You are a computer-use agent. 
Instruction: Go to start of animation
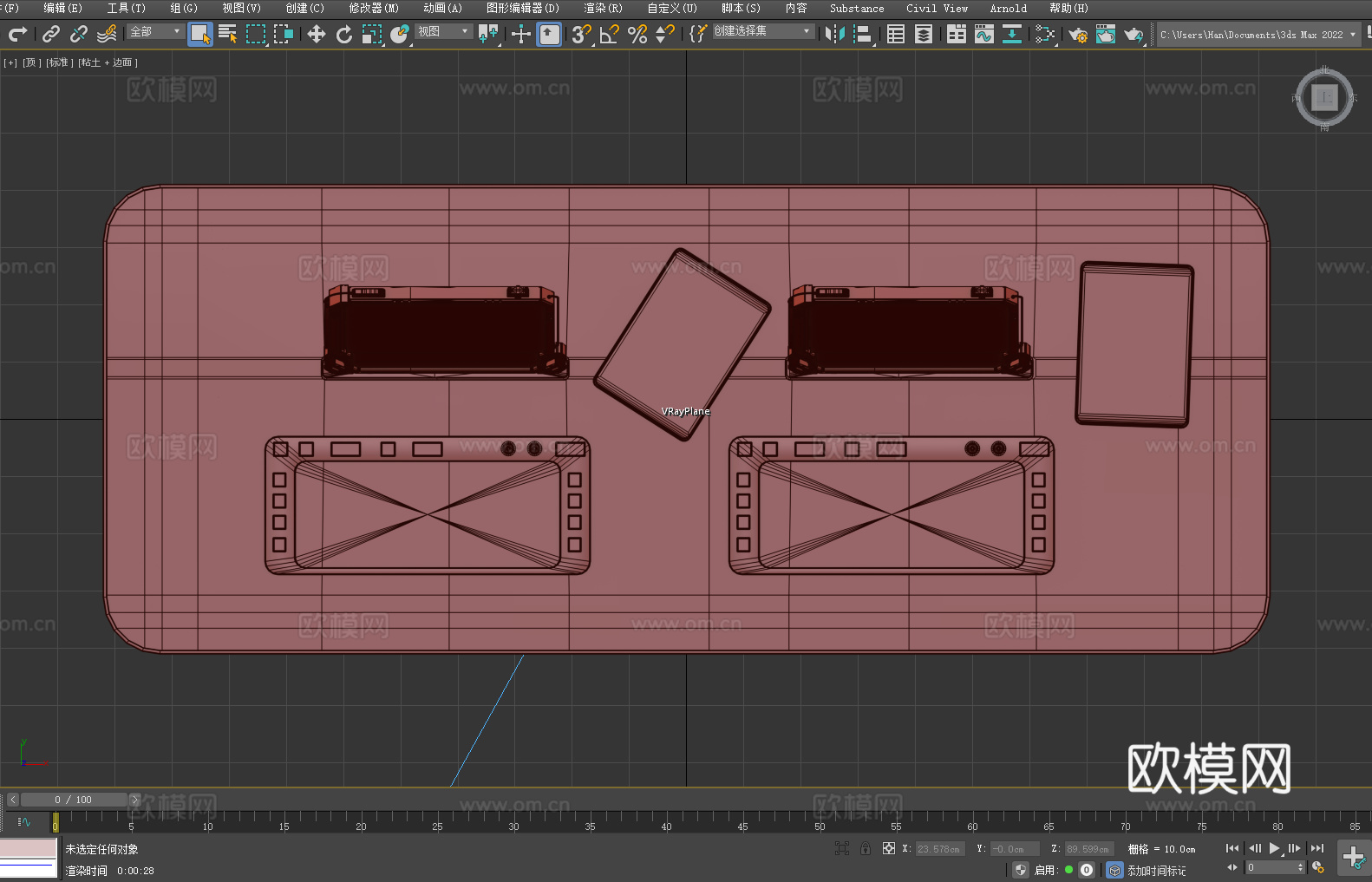coord(1232,848)
